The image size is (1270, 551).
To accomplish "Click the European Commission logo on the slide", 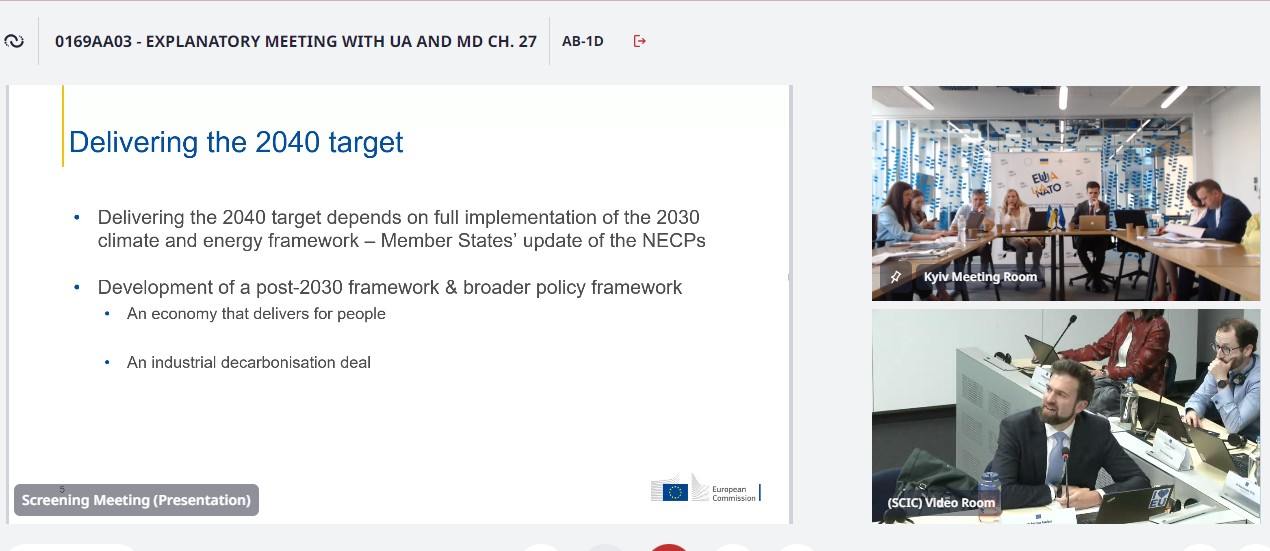I will [x=705, y=490].
